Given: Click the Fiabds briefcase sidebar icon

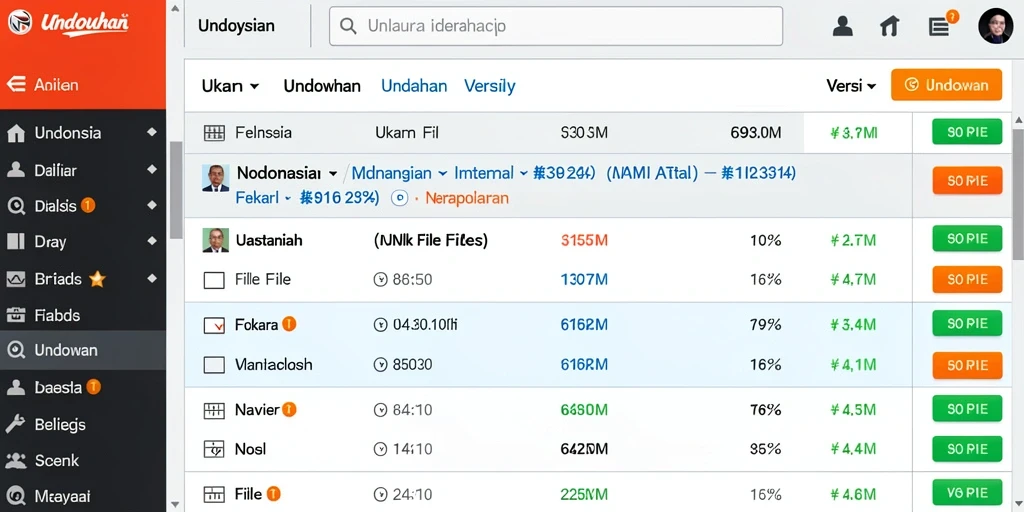Looking at the screenshot, I should click(x=16, y=315).
